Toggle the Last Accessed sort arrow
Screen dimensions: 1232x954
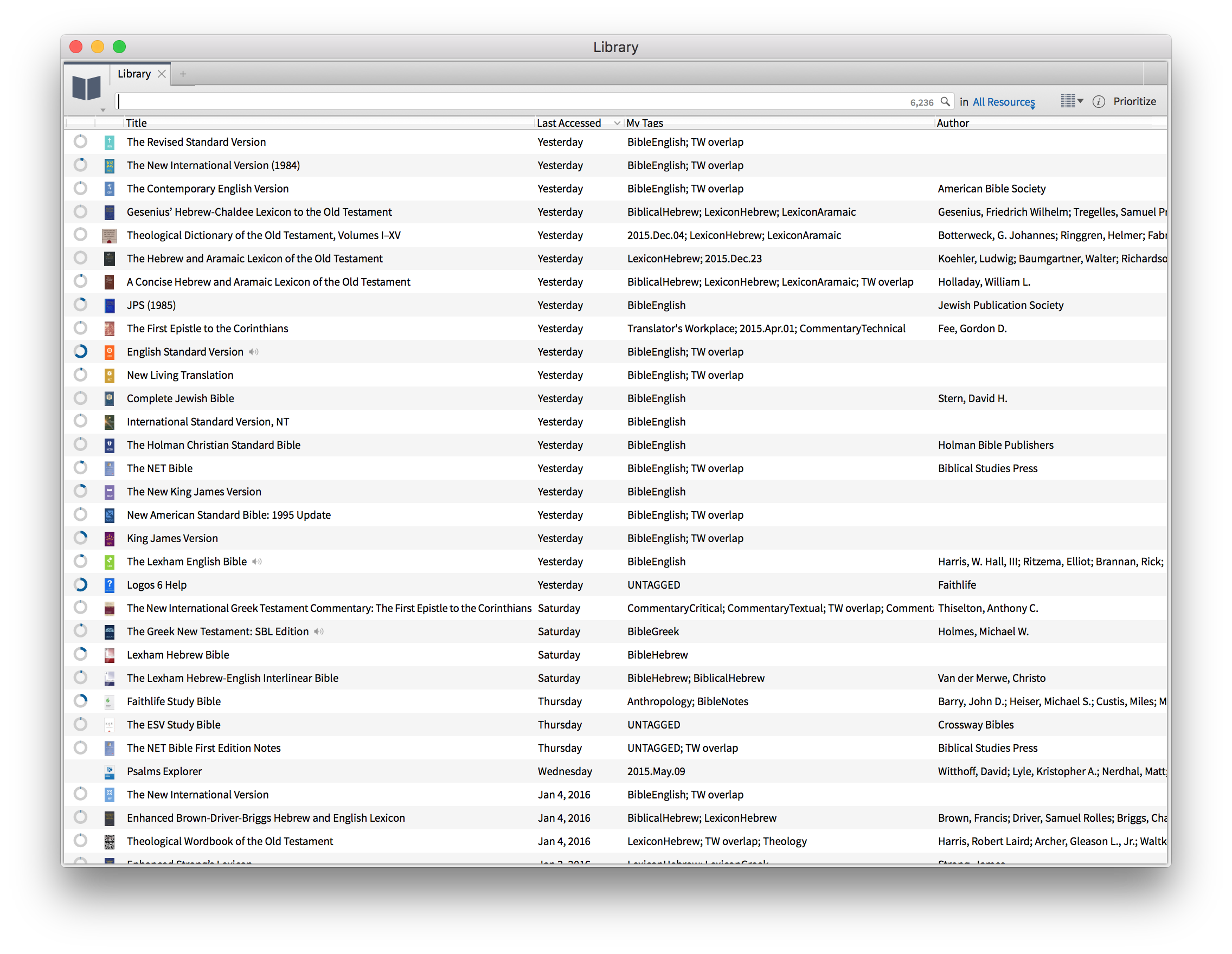[x=617, y=123]
